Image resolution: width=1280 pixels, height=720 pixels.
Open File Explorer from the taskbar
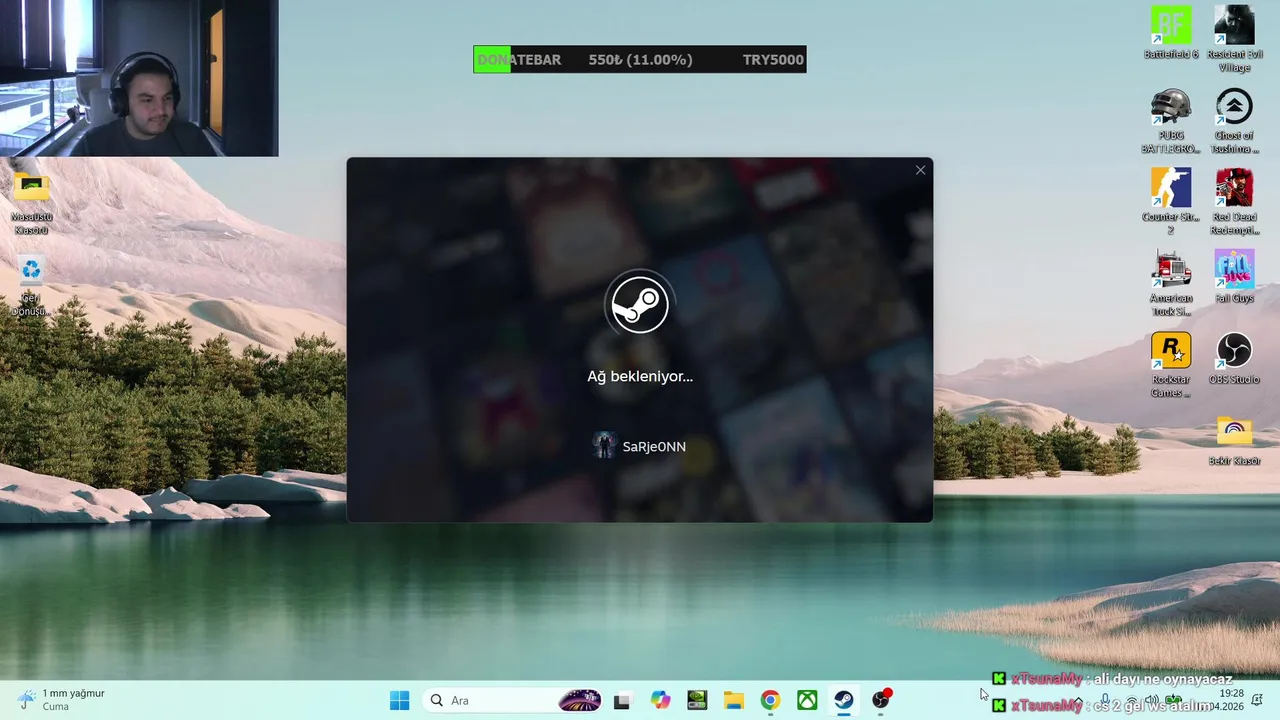pyautogui.click(x=734, y=700)
